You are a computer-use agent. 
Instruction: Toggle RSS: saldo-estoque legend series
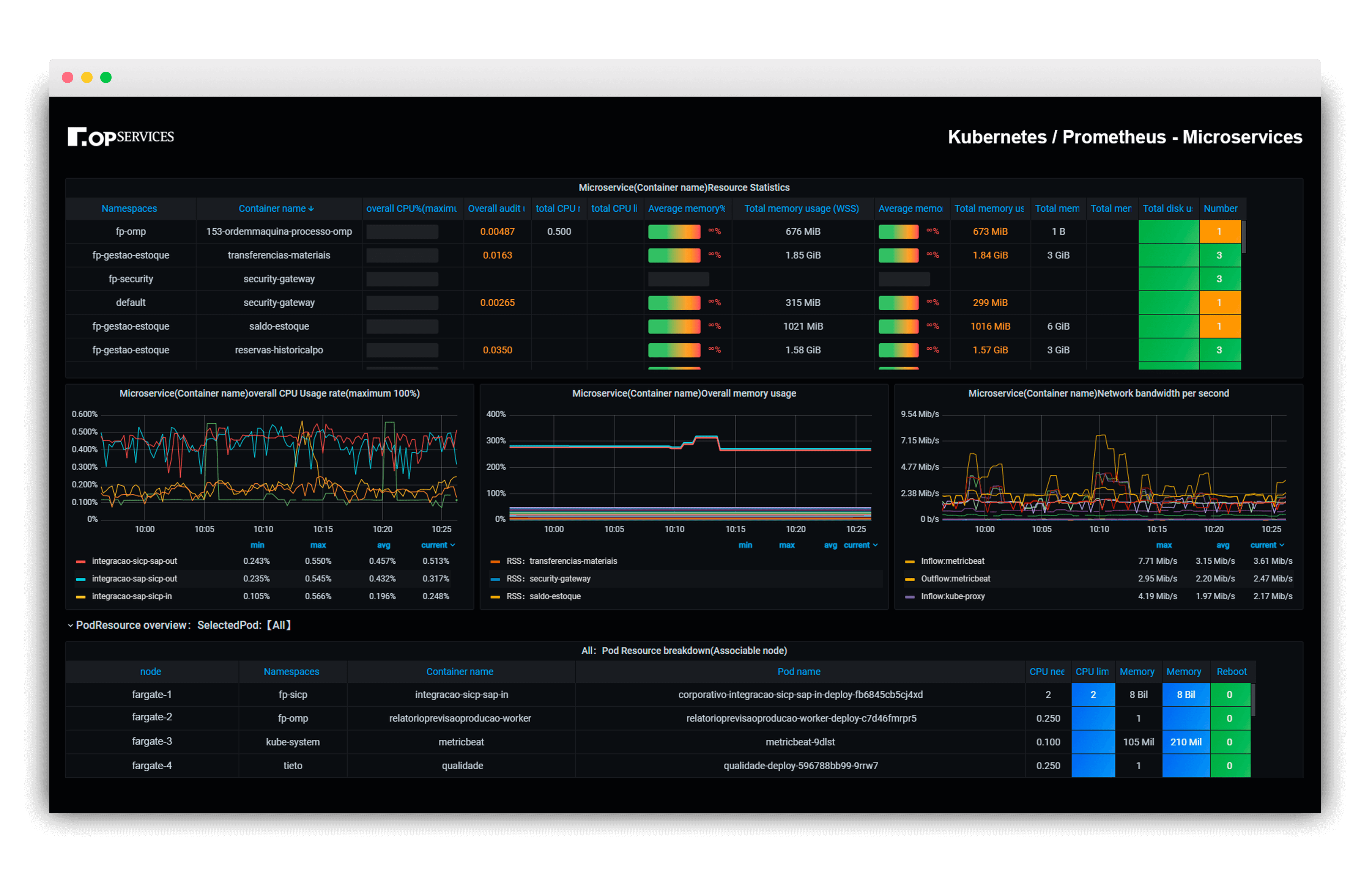(543, 597)
